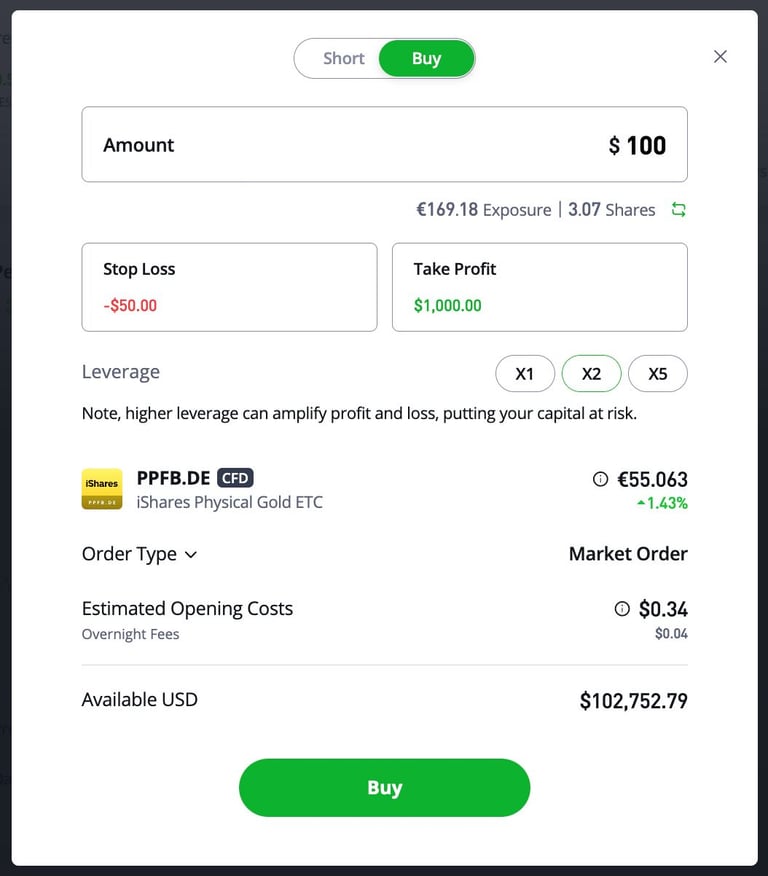Expand the Order Type dropdown

click(139, 554)
